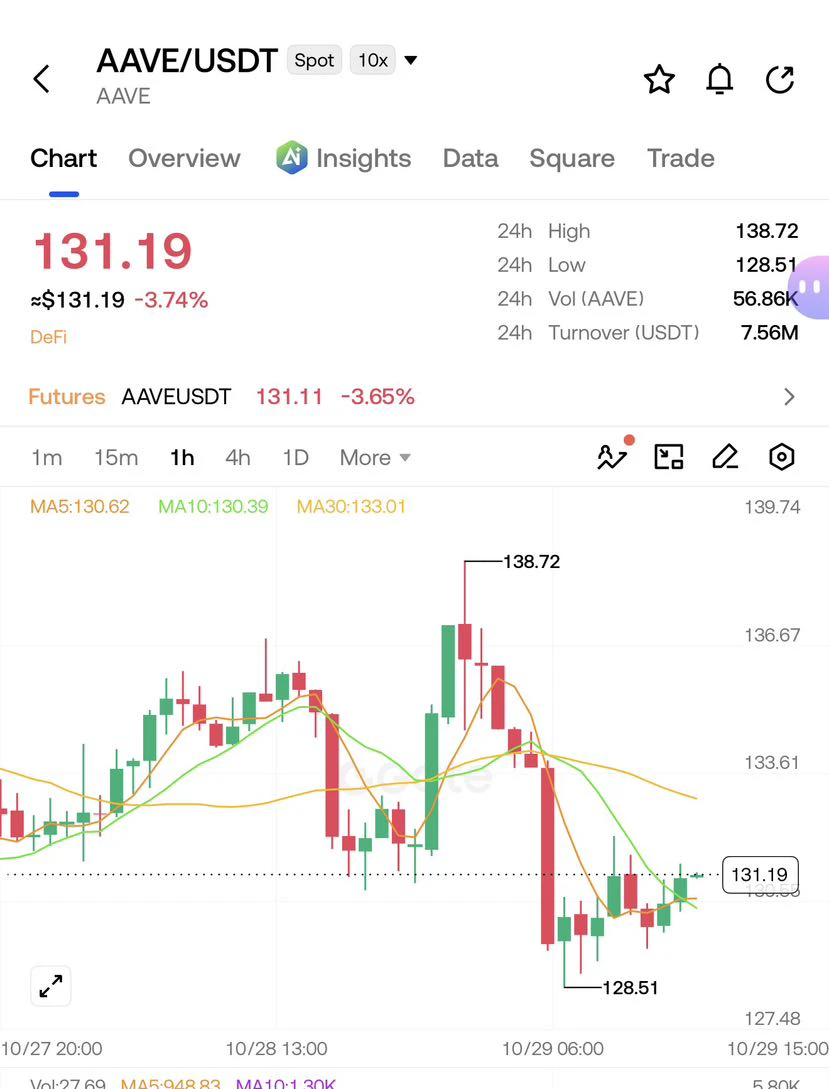Screen dimensions: 829x1089
Task: Open AAVEUSDT futures row chevron
Action: pos(789,397)
